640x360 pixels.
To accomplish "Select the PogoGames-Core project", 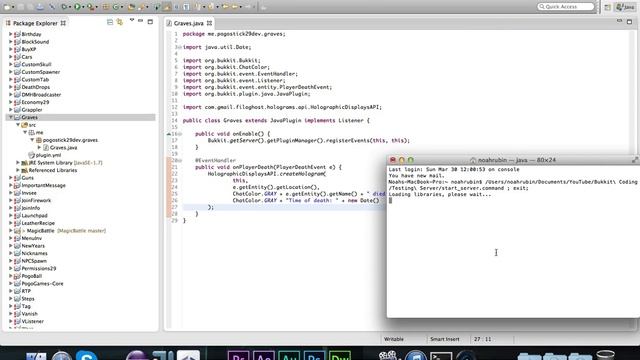I will tap(42, 284).
